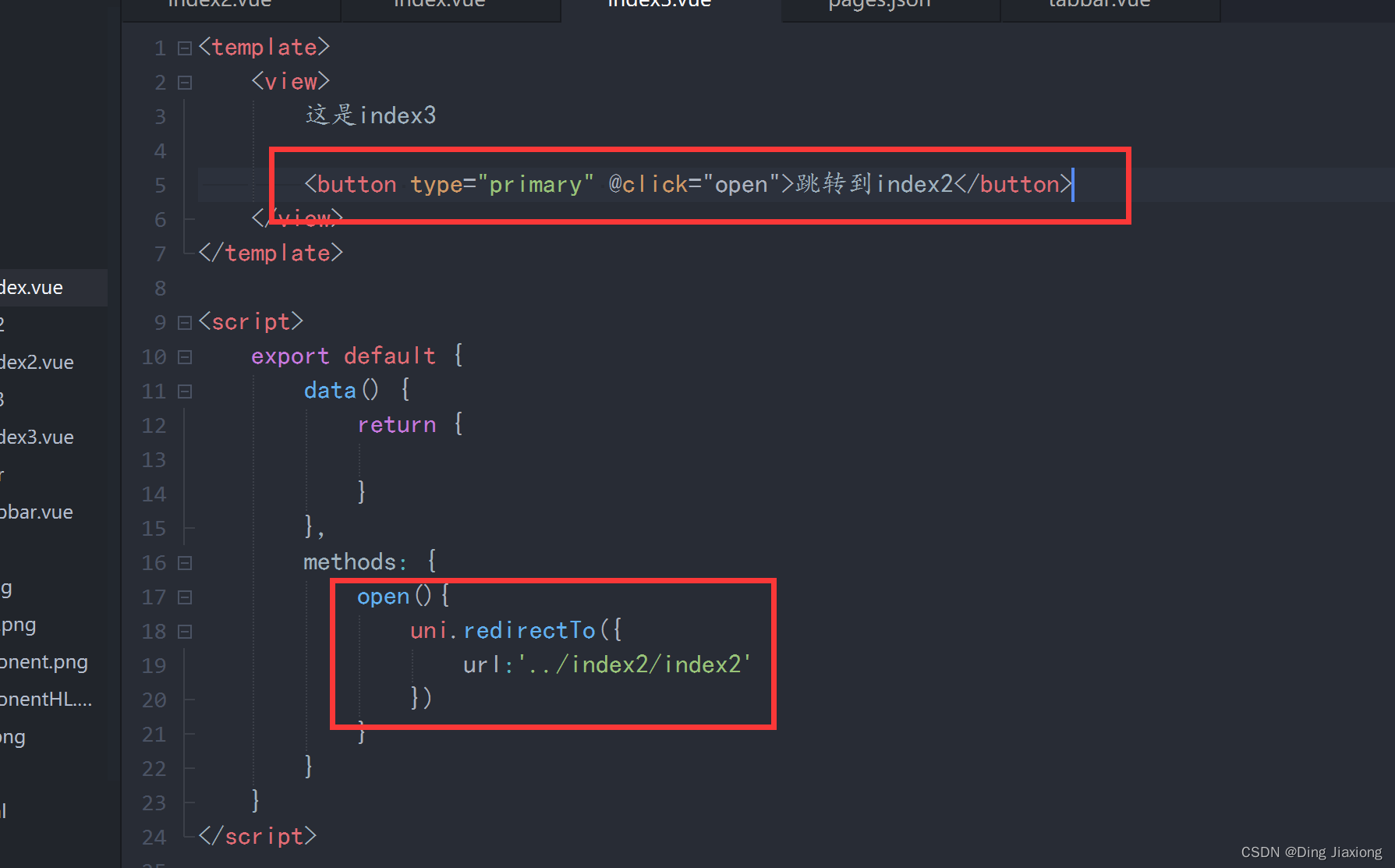Image resolution: width=1395 pixels, height=868 pixels.
Task: Click the '../index2/index2' url string
Action: coord(634,665)
